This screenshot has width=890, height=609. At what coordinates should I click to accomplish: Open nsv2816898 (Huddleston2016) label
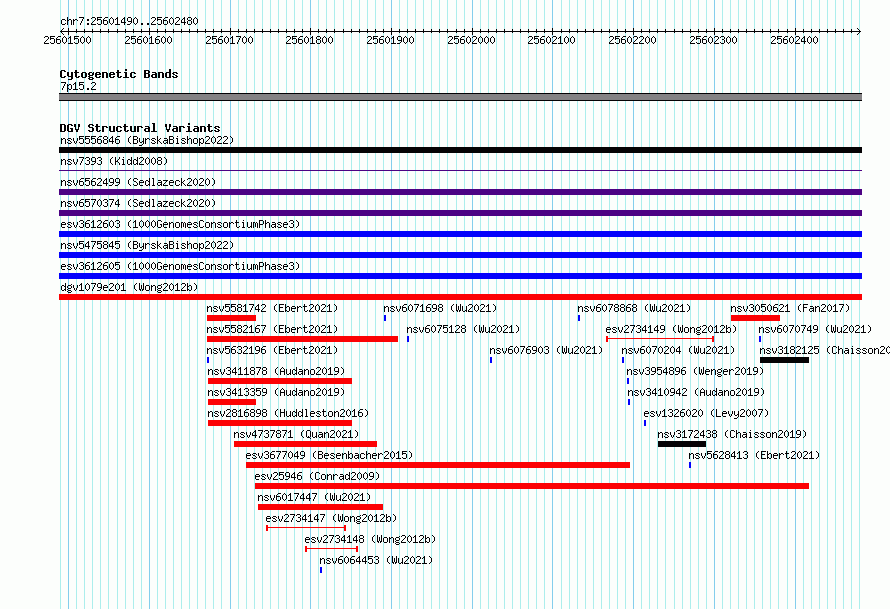pyautogui.click(x=288, y=413)
